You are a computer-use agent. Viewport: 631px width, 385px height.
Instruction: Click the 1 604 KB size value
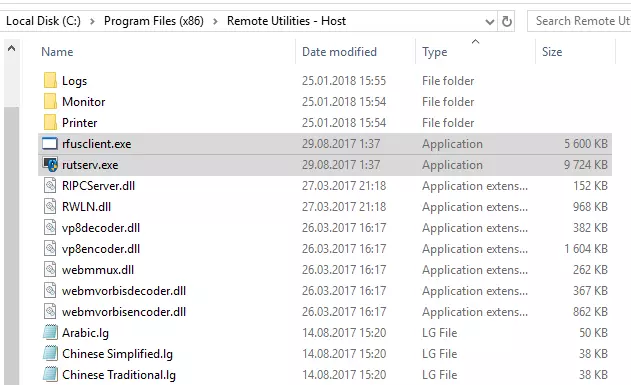(x=586, y=249)
